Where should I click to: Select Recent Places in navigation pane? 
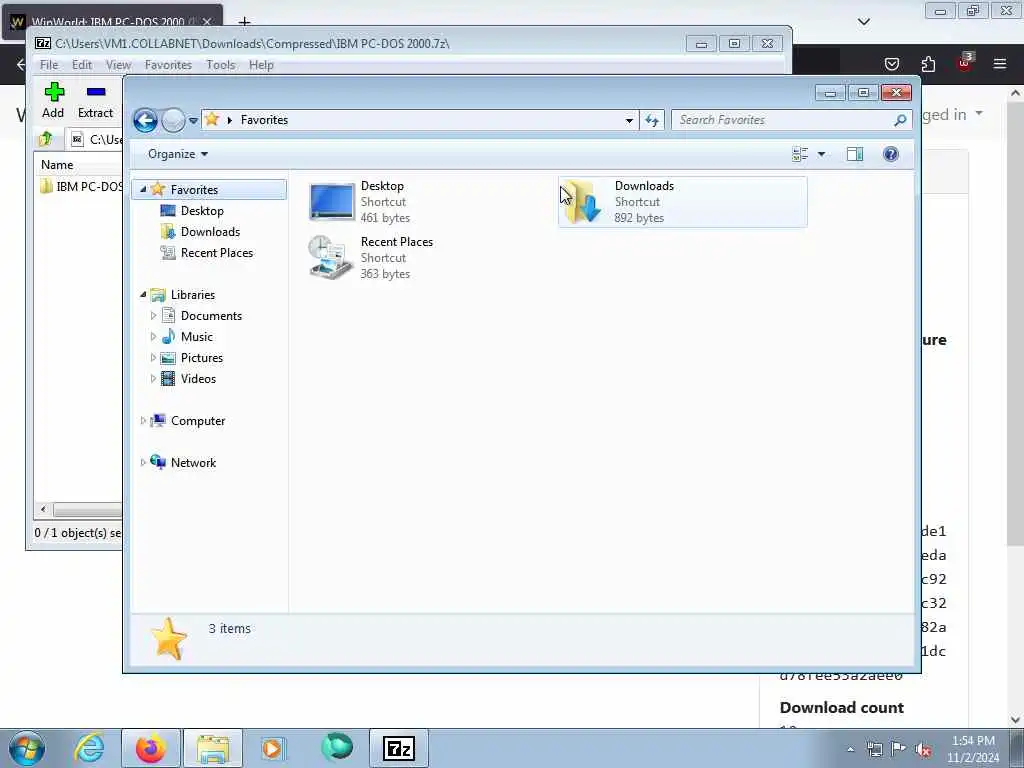[x=217, y=253]
